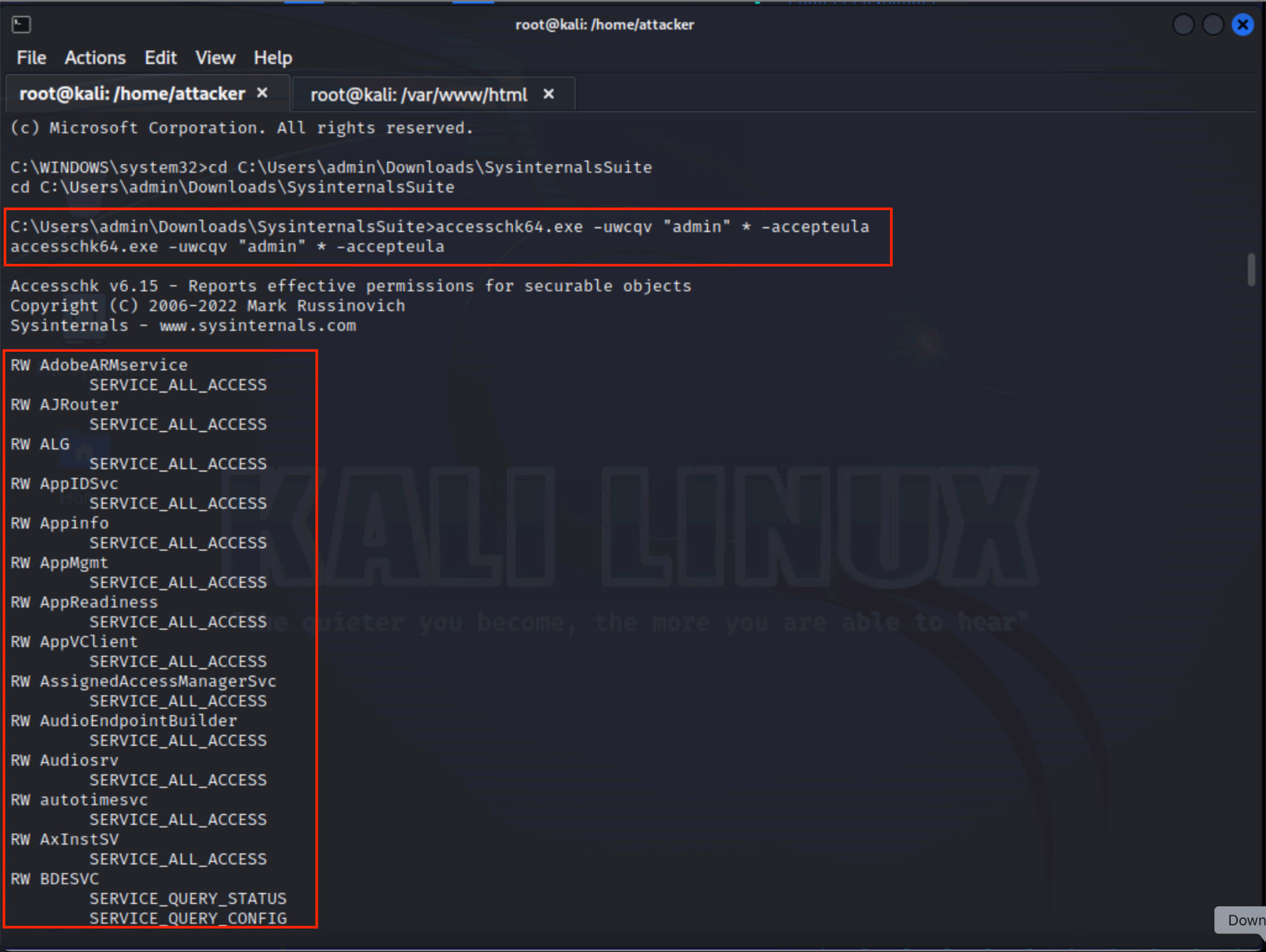Click the www.sysinternals.com text

[x=258, y=326]
